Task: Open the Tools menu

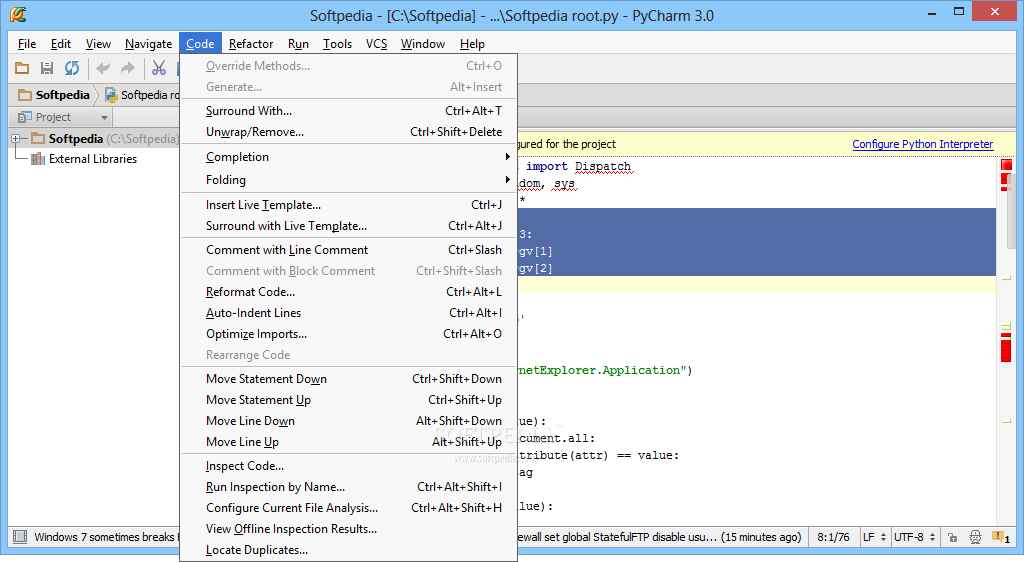Action: (x=337, y=44)
